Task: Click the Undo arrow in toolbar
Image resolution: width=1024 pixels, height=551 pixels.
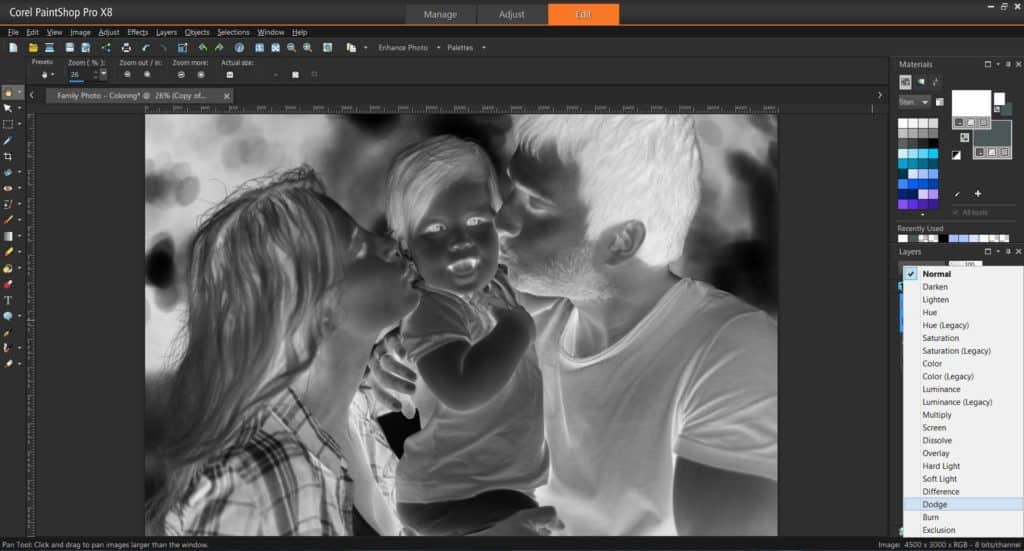Action: click(146, 47)
